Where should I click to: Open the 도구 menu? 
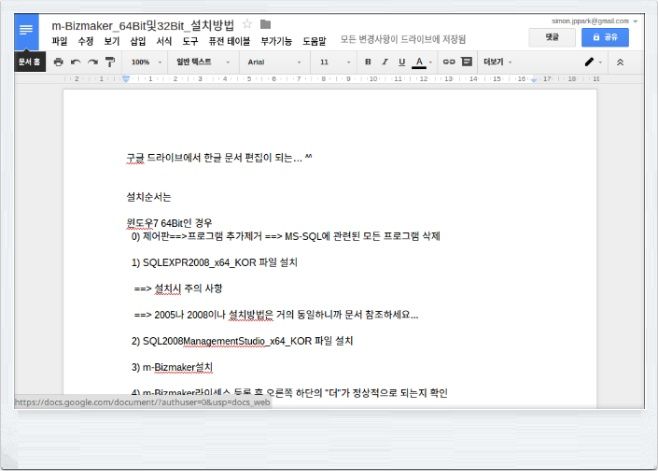pyautogui.click(x=190, y=41)
